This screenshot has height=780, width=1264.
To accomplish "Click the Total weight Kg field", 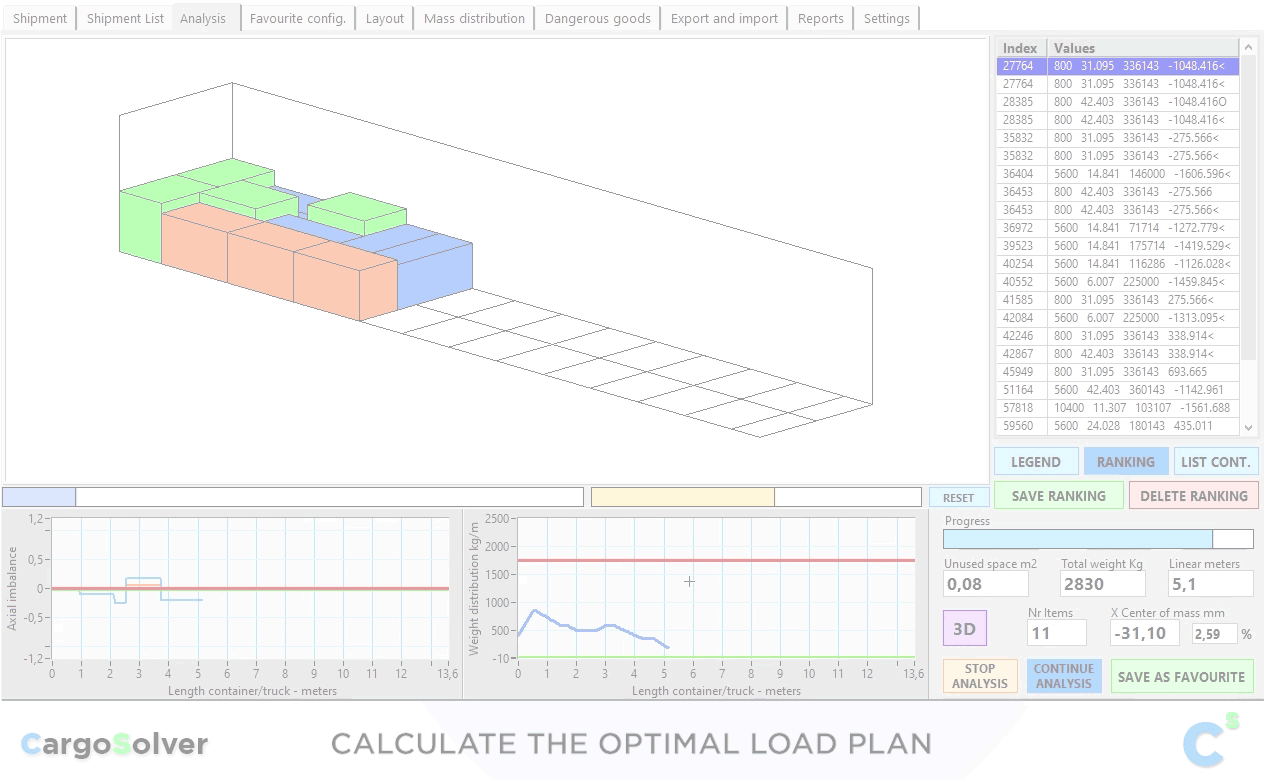I will tap(1102, 584).
